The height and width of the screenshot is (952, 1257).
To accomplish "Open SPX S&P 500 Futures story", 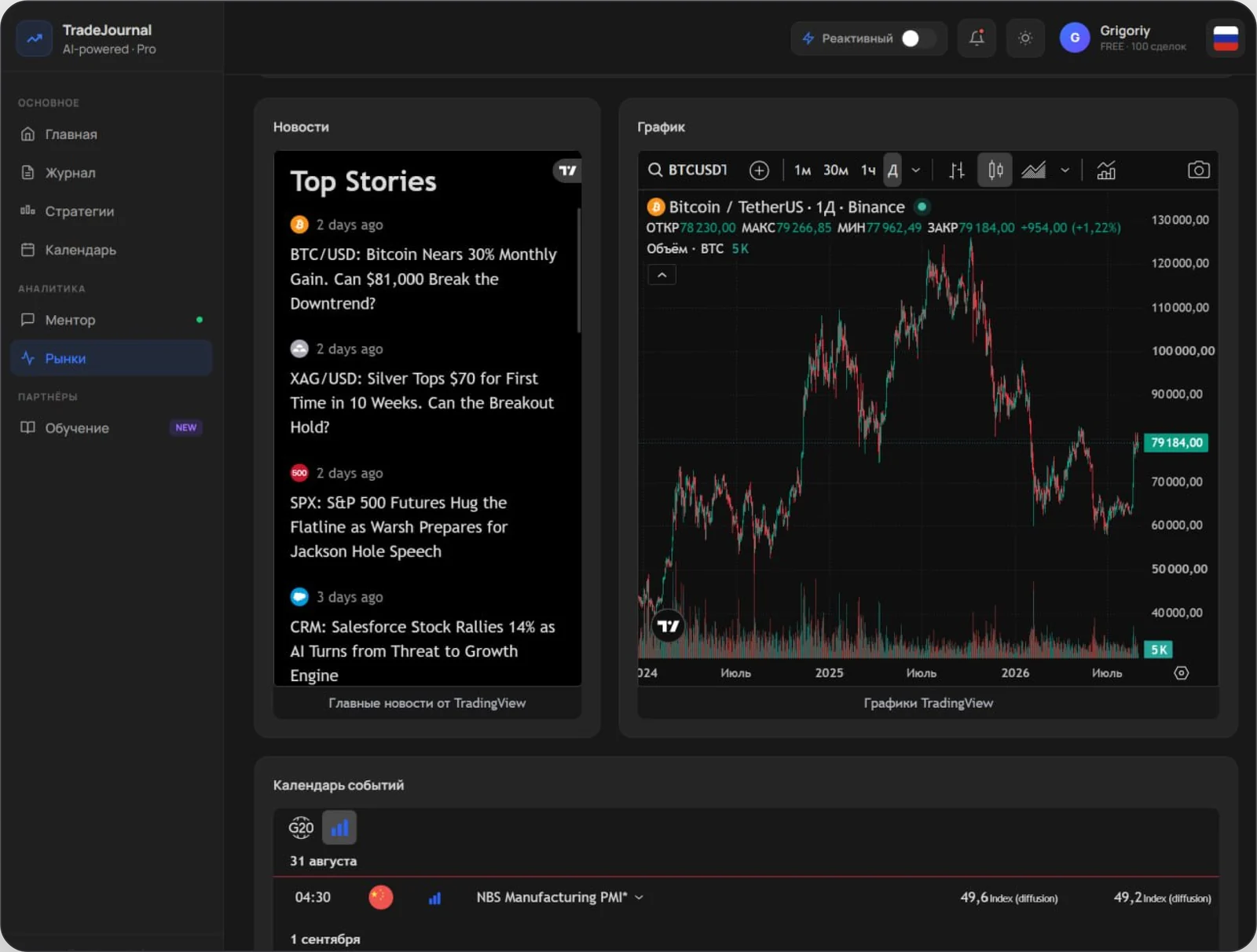I will click(x=399, y=527).
